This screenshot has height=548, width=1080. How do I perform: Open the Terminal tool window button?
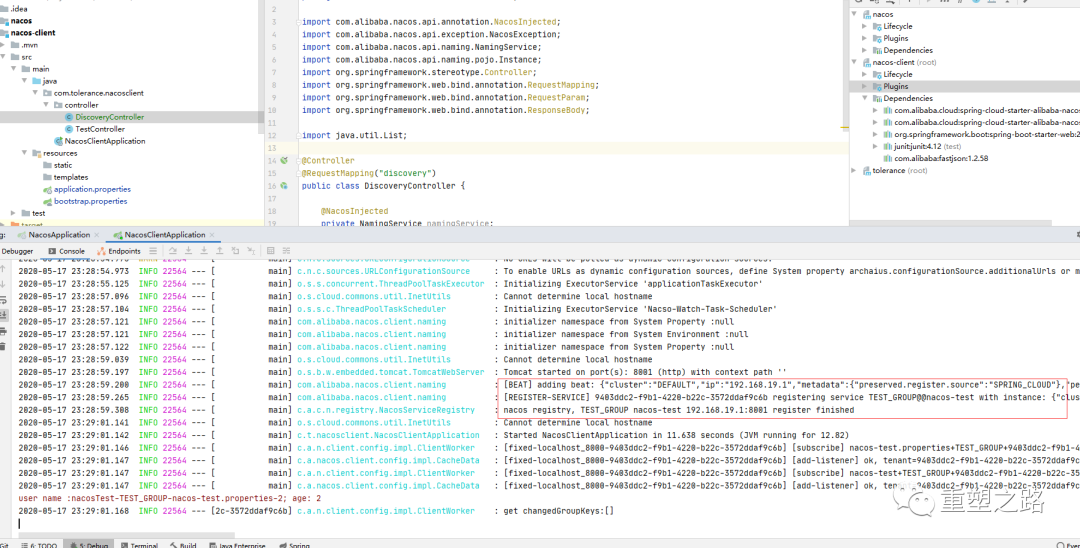pyautogui.click(x=138, y=545)
